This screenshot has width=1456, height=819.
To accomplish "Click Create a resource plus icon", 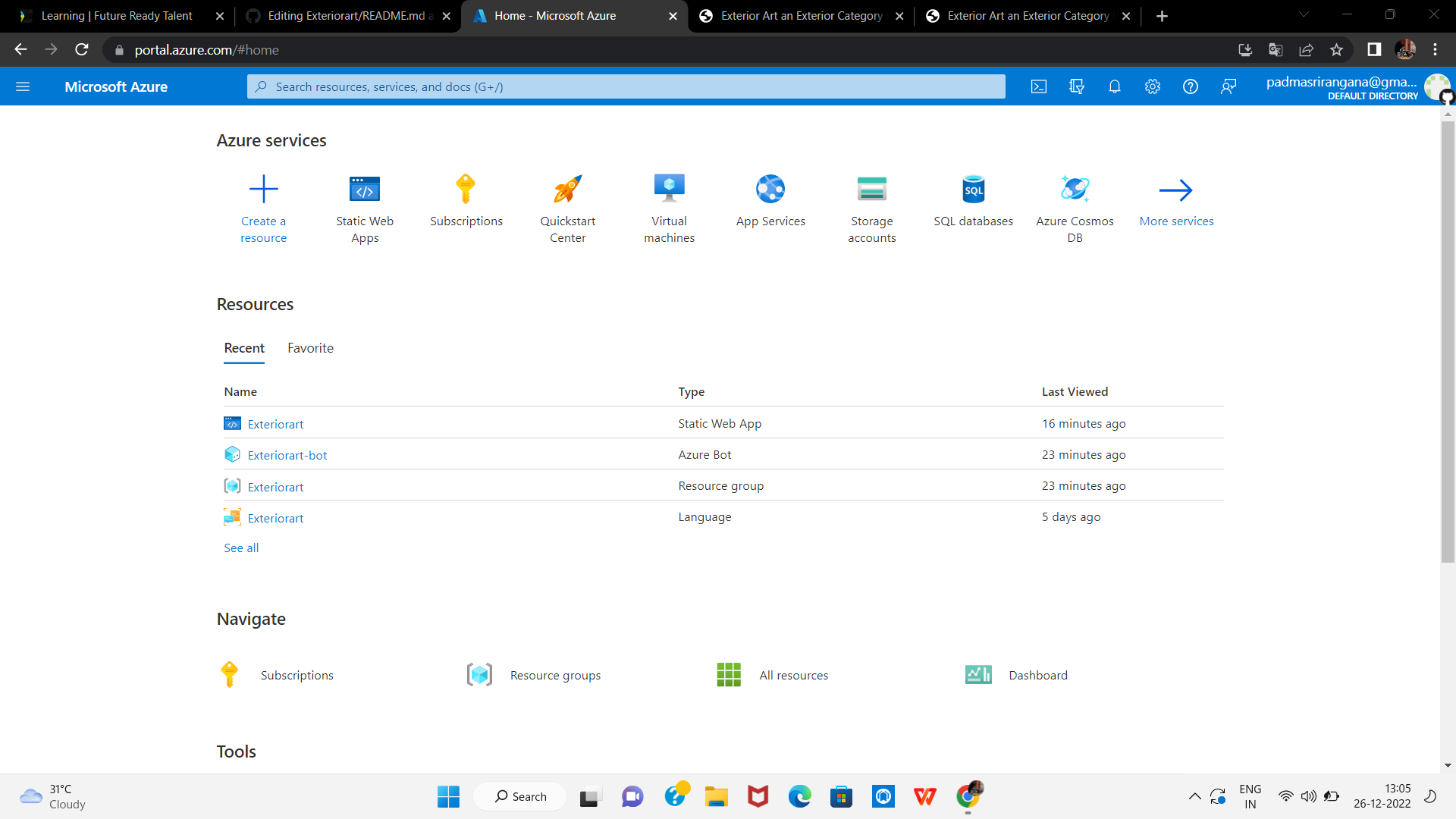I will (263, 189).
